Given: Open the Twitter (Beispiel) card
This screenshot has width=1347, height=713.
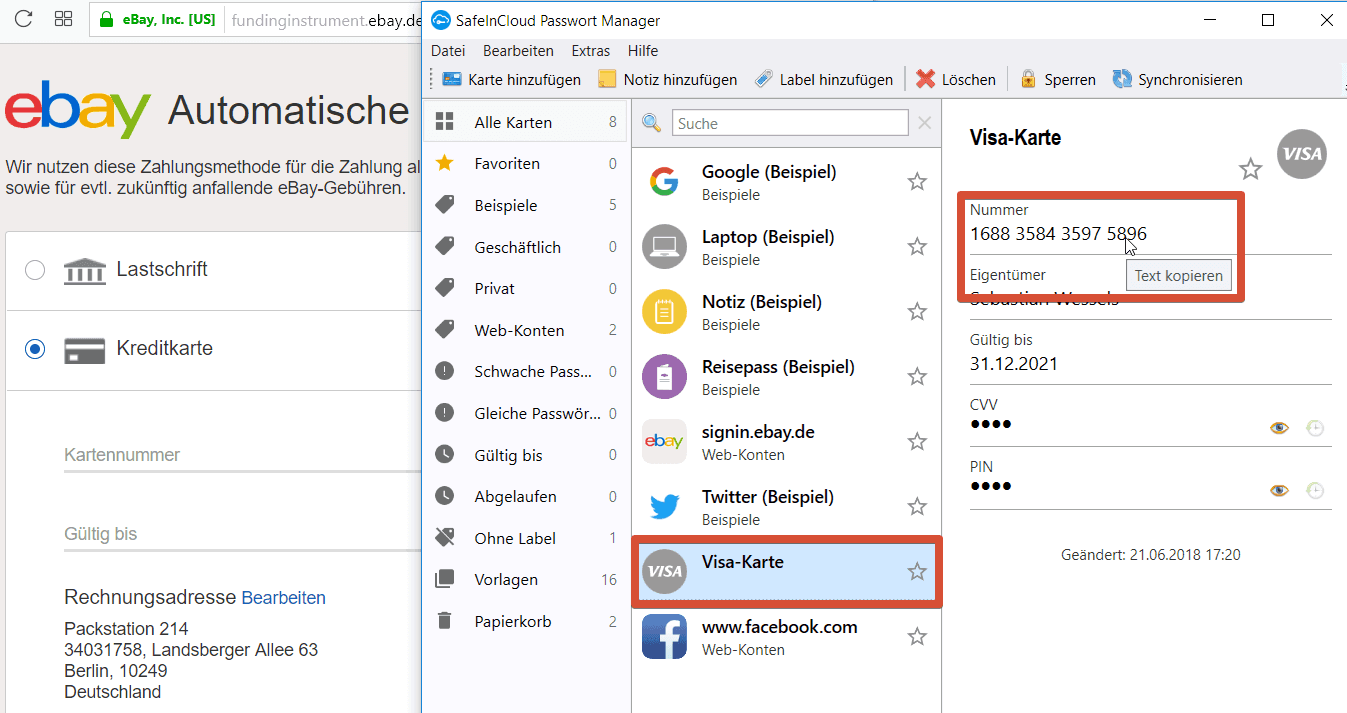Looking at the screenshot, I should tap(787, 506).
